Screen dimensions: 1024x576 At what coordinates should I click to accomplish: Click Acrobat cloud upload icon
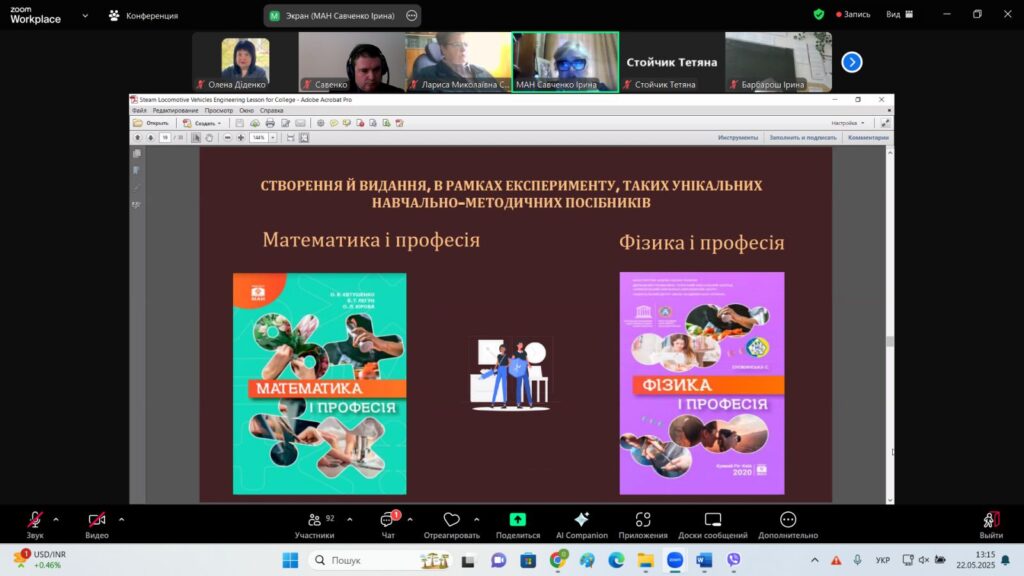(x=255, y=123)
